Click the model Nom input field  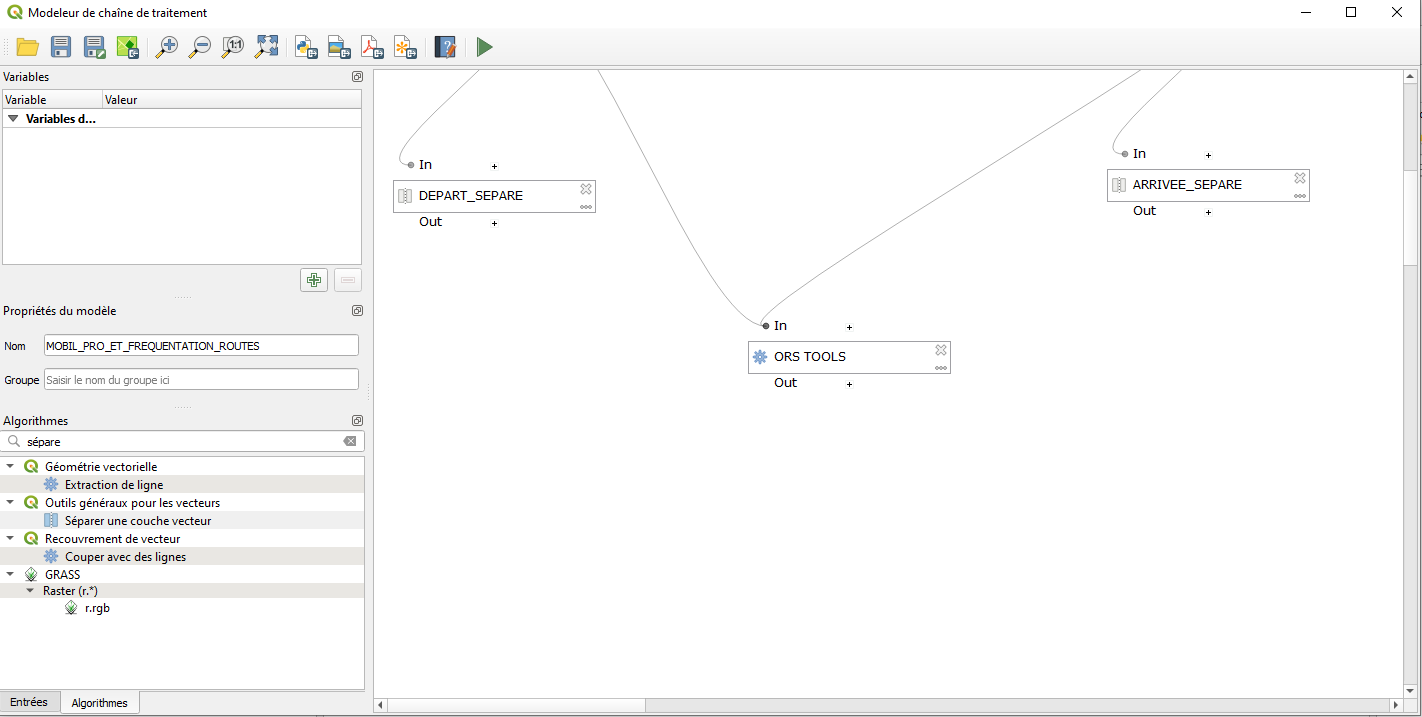tap(201, 346)
